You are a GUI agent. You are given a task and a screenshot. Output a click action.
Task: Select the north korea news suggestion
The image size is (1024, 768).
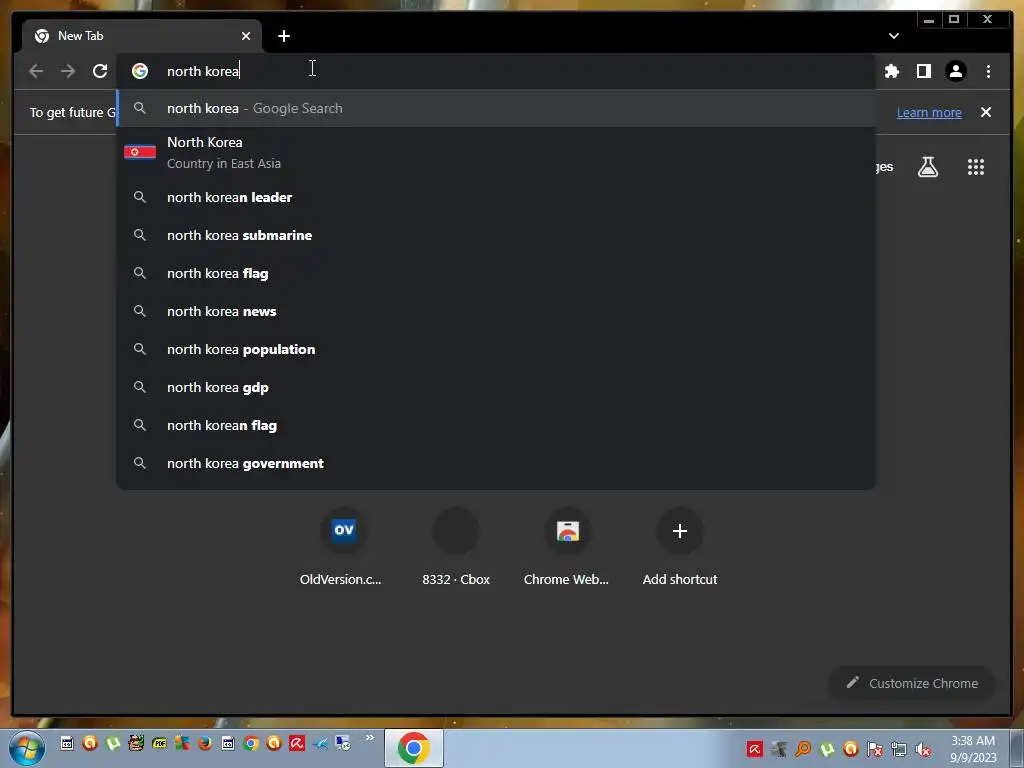tap(496, 311)
